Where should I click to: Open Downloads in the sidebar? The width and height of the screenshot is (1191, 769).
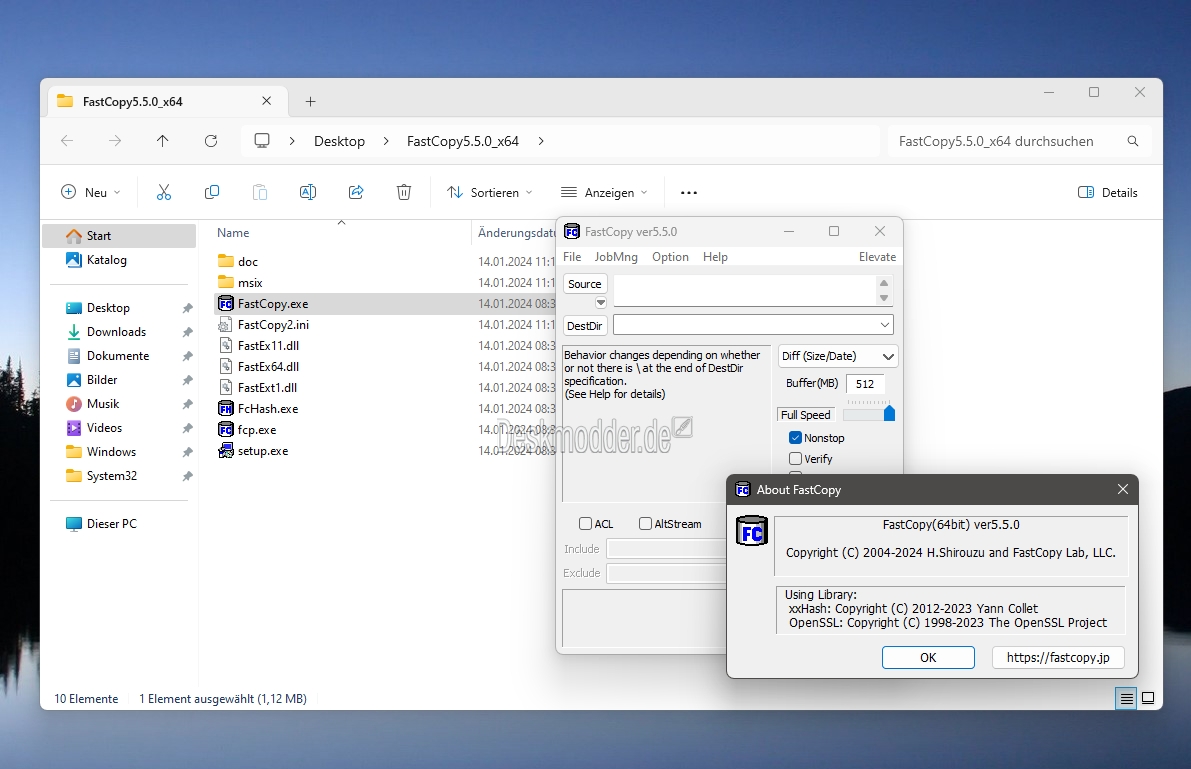116,332
